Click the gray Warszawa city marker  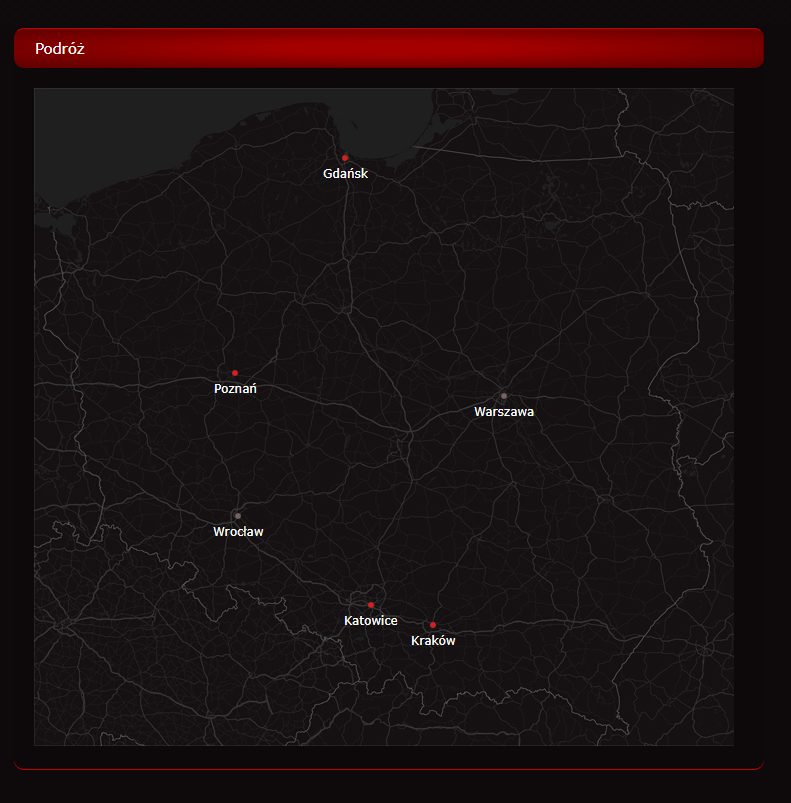point(504,396)
